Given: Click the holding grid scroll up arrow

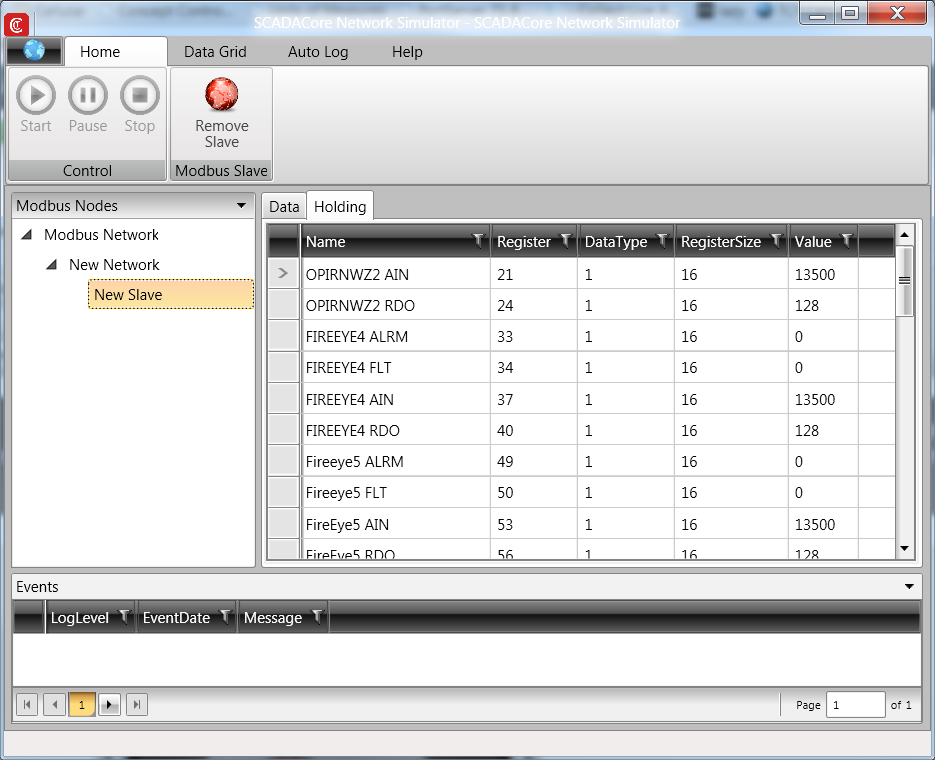Looking at the screenshot, I should point(905,234).
